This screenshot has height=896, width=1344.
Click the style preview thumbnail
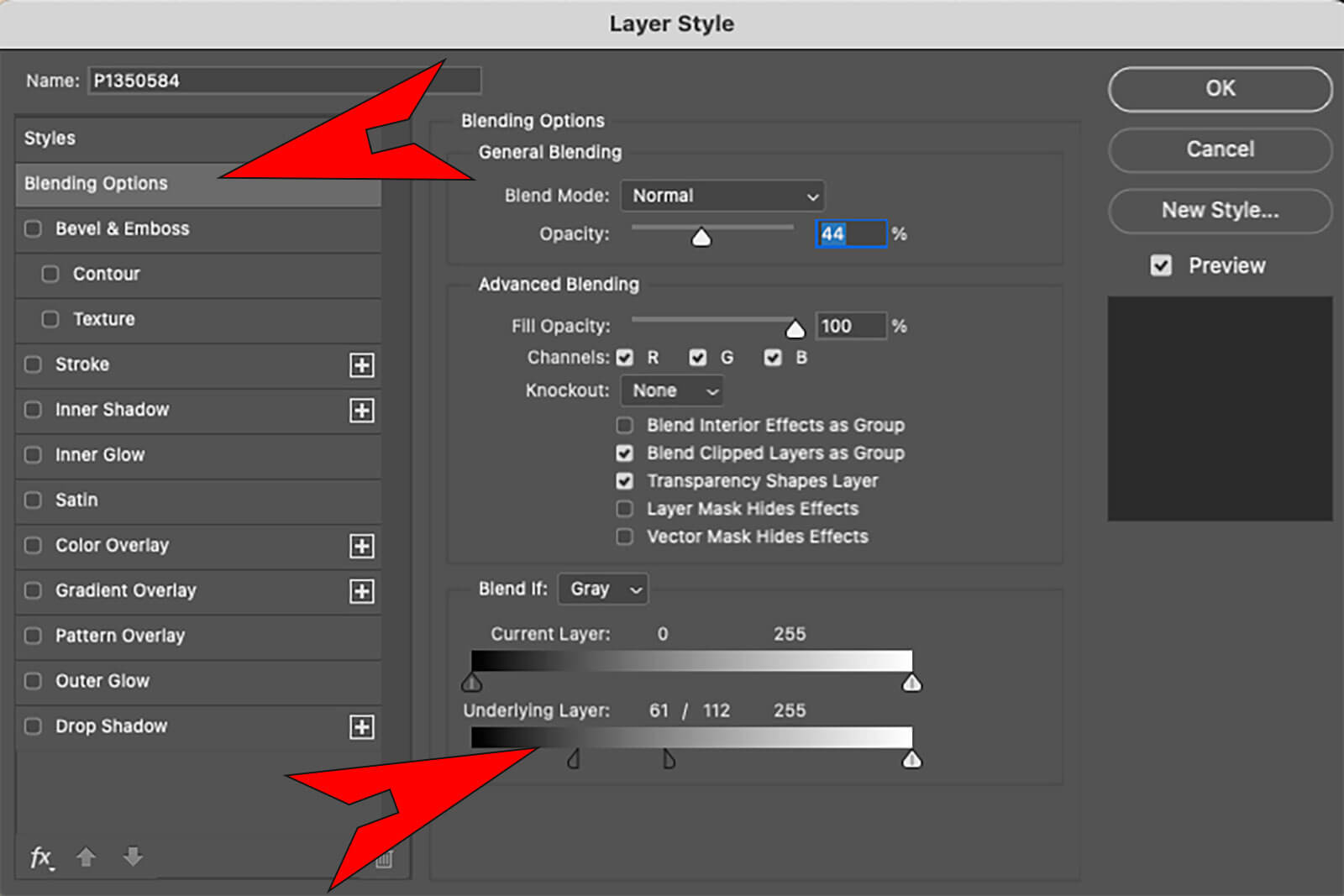point(1221,408)
